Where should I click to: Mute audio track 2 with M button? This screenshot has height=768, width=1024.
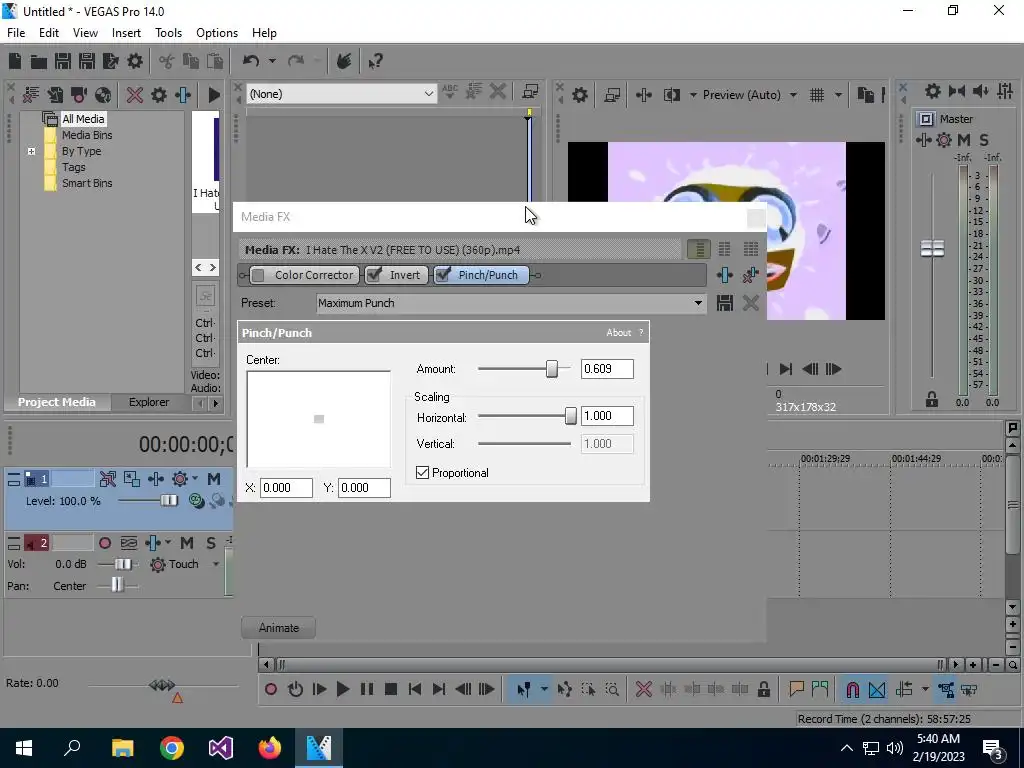point(187,543)
